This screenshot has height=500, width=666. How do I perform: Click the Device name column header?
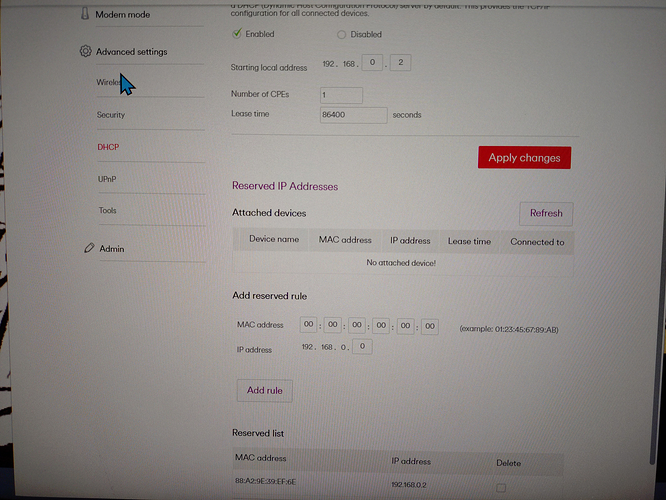coord(274,239)
